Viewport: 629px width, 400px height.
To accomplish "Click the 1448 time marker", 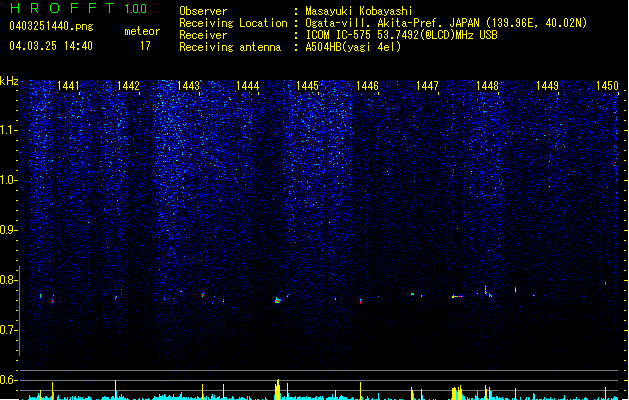I will click(x=487, y=86).
